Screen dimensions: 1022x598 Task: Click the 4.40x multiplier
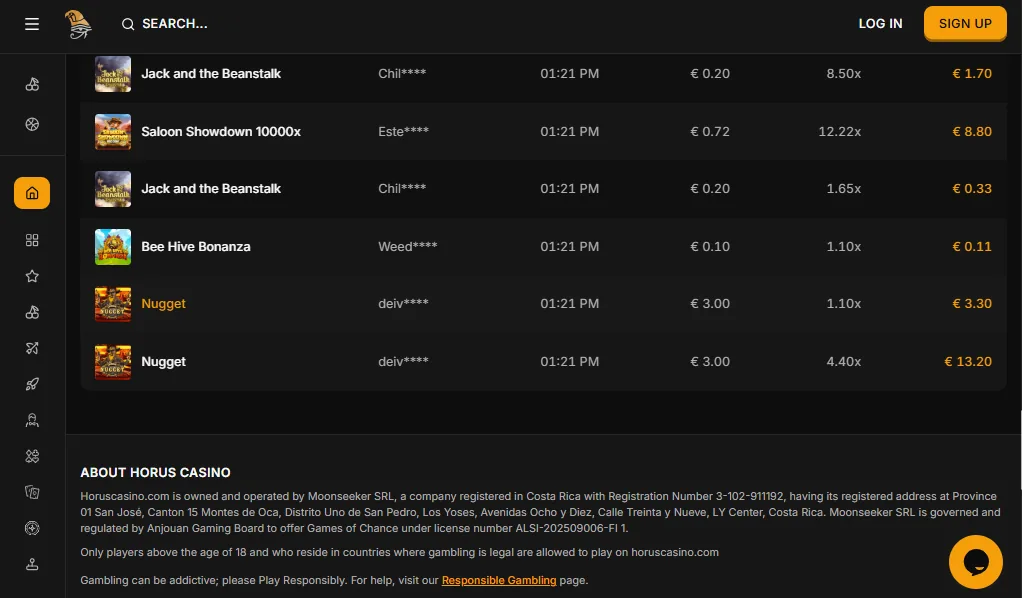[843, 361]
